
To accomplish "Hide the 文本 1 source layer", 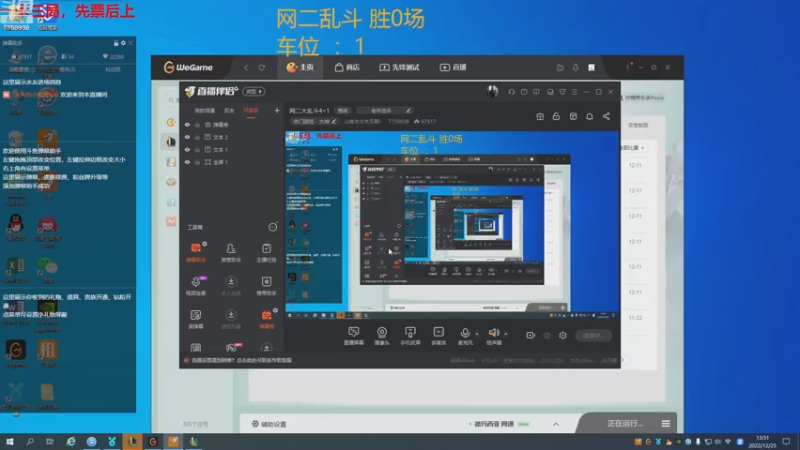I will point(187,149).
